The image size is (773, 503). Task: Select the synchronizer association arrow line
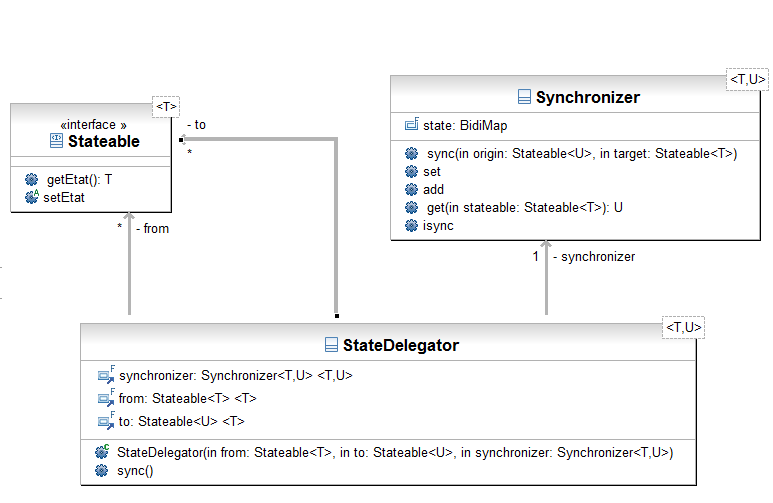point(546,278)
